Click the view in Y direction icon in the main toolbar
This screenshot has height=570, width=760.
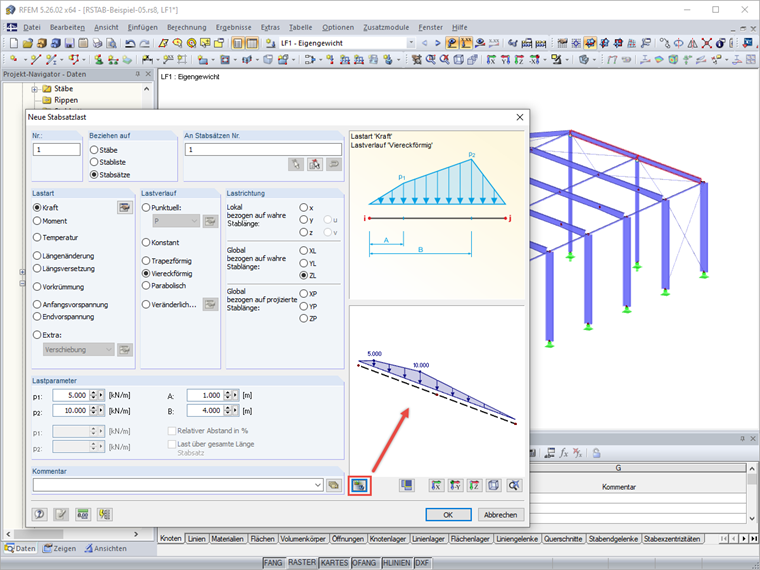tap(505, 60)
